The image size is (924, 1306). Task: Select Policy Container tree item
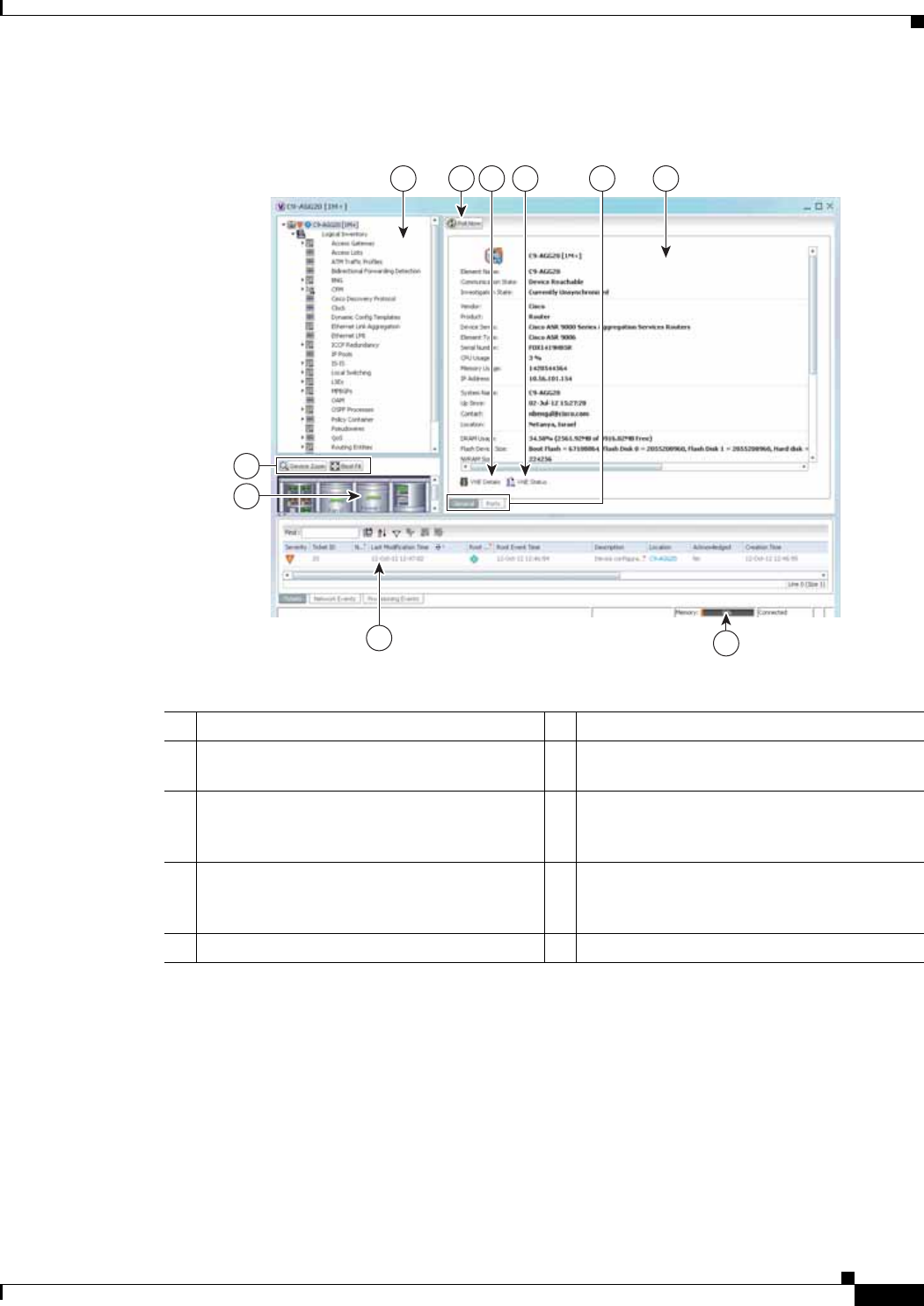point(352,420)
